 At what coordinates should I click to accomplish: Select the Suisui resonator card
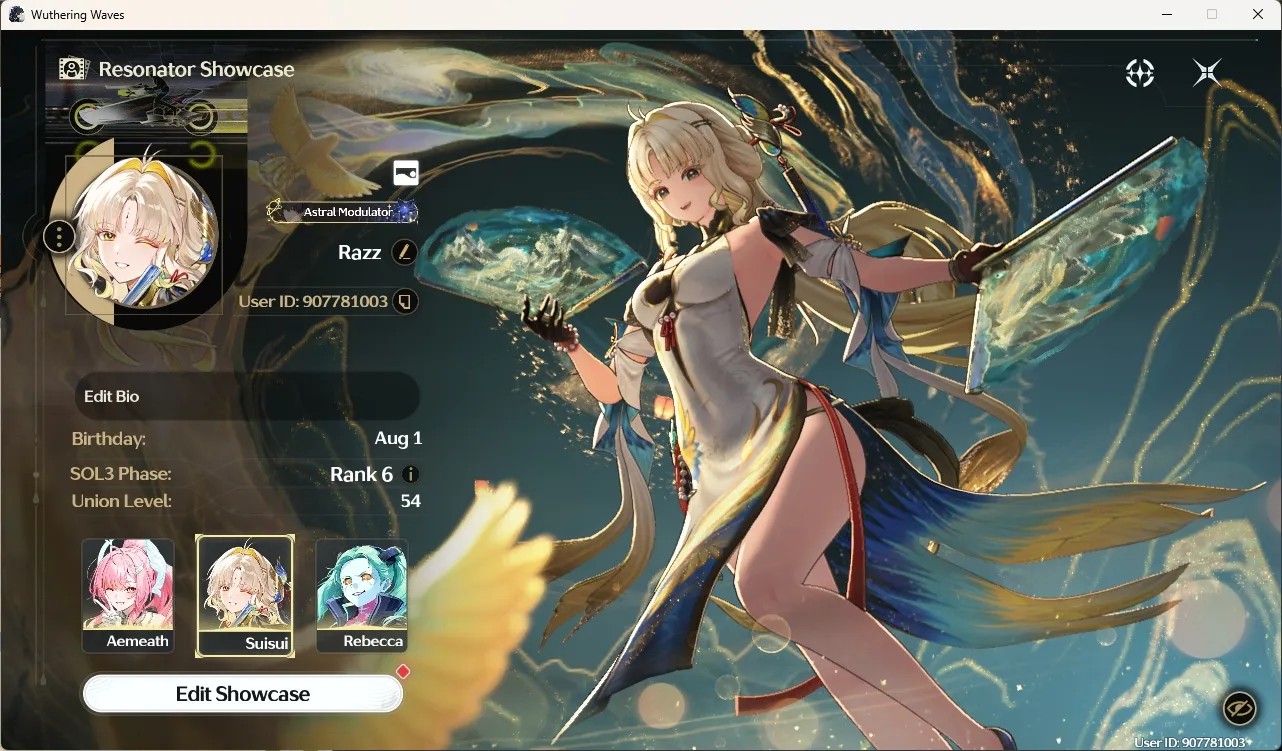click(x=245, y=596)
